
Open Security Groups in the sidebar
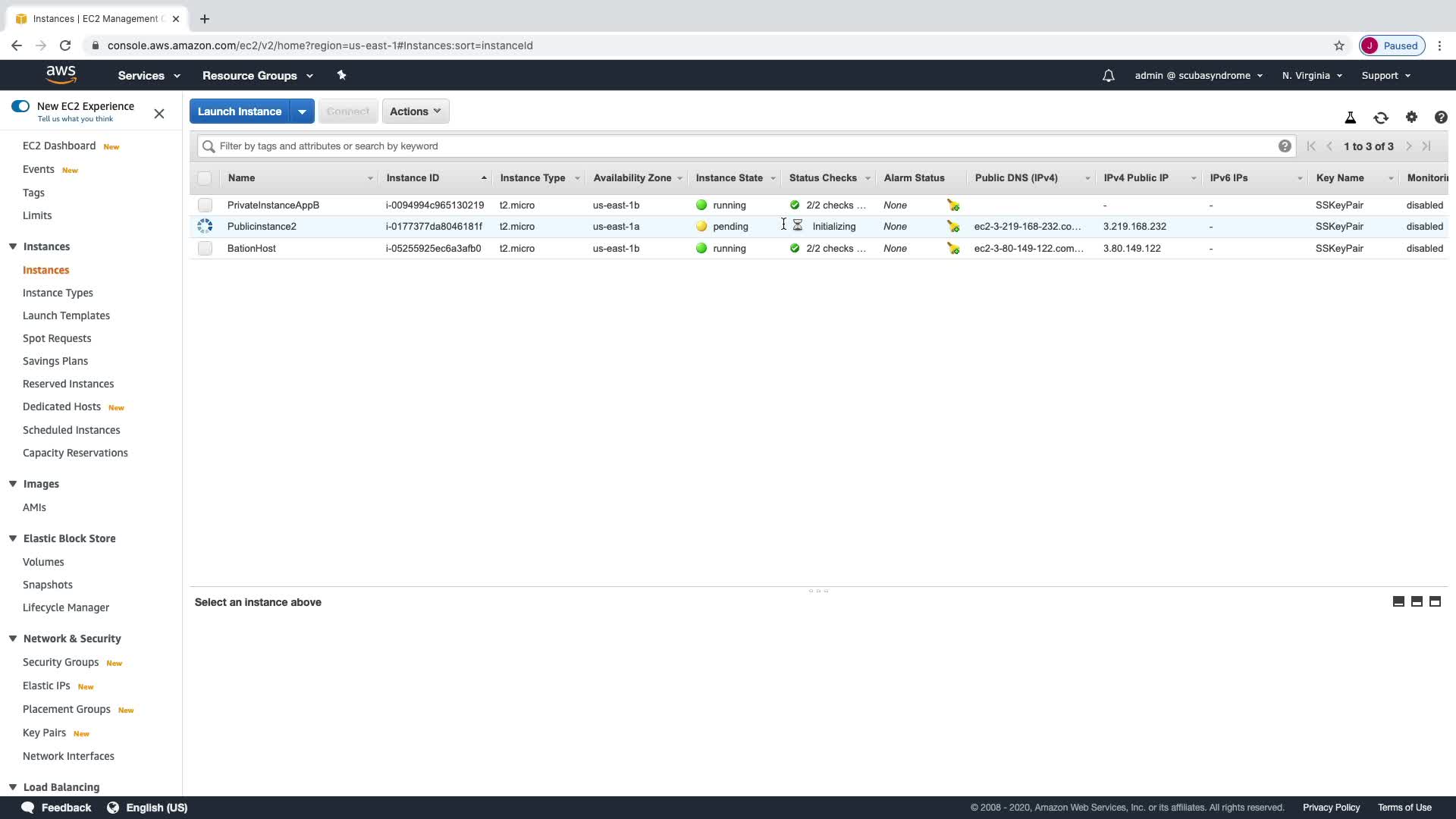[x=61, y=662]
